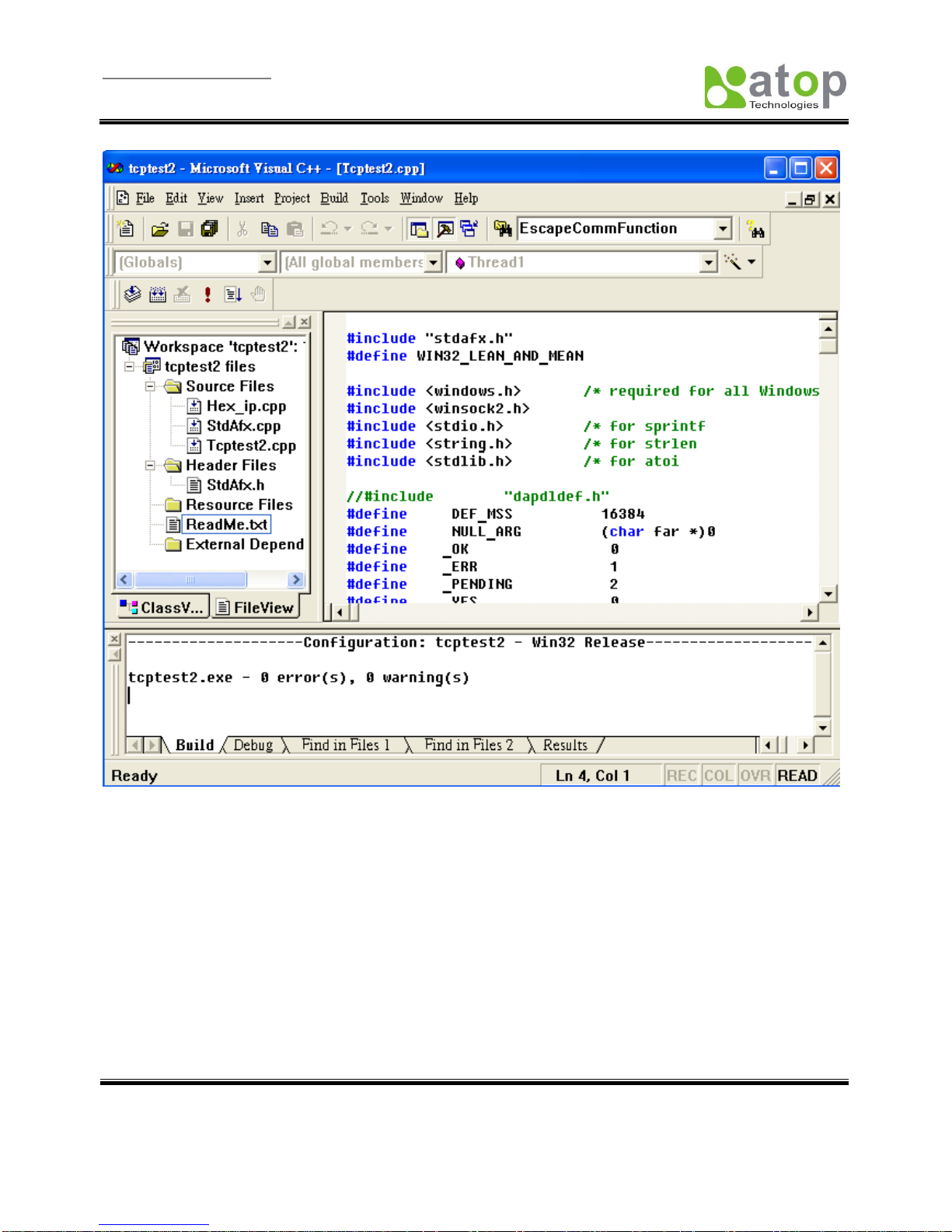Image resolution: width=952 pixels, height=1232 pixels.
Task: Open the Project menu
Action: coord(292,199)
